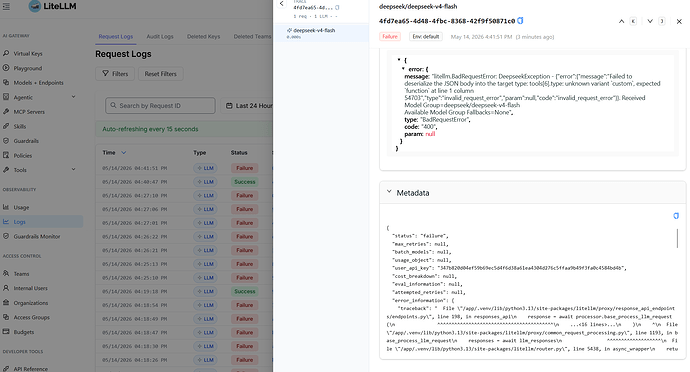Go to Models + Endpoints icon
This screenshot has width=690, height=372.
[6, 82]
